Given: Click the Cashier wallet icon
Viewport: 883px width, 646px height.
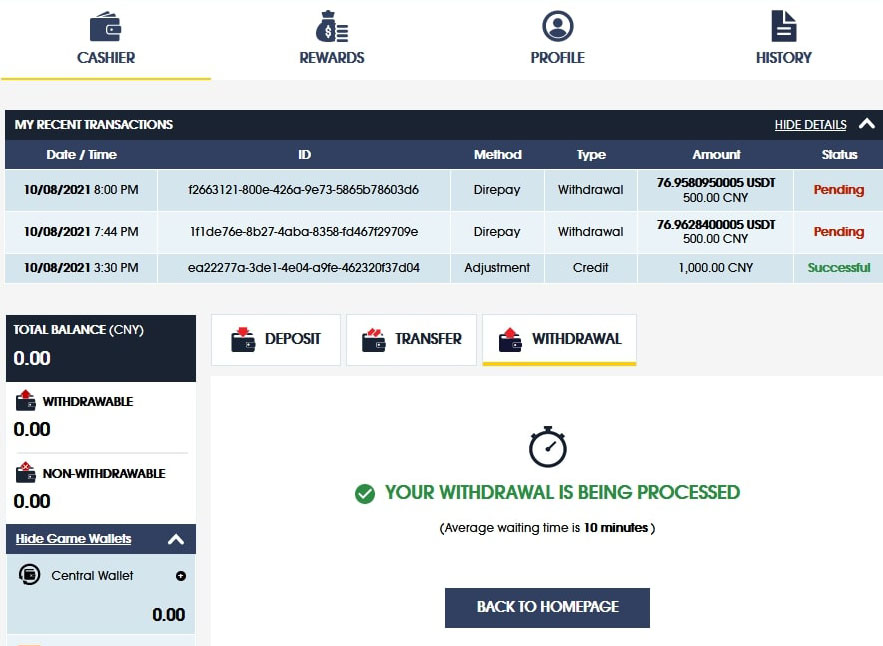Looking at the screenshot, I should [x=105, y=26].
